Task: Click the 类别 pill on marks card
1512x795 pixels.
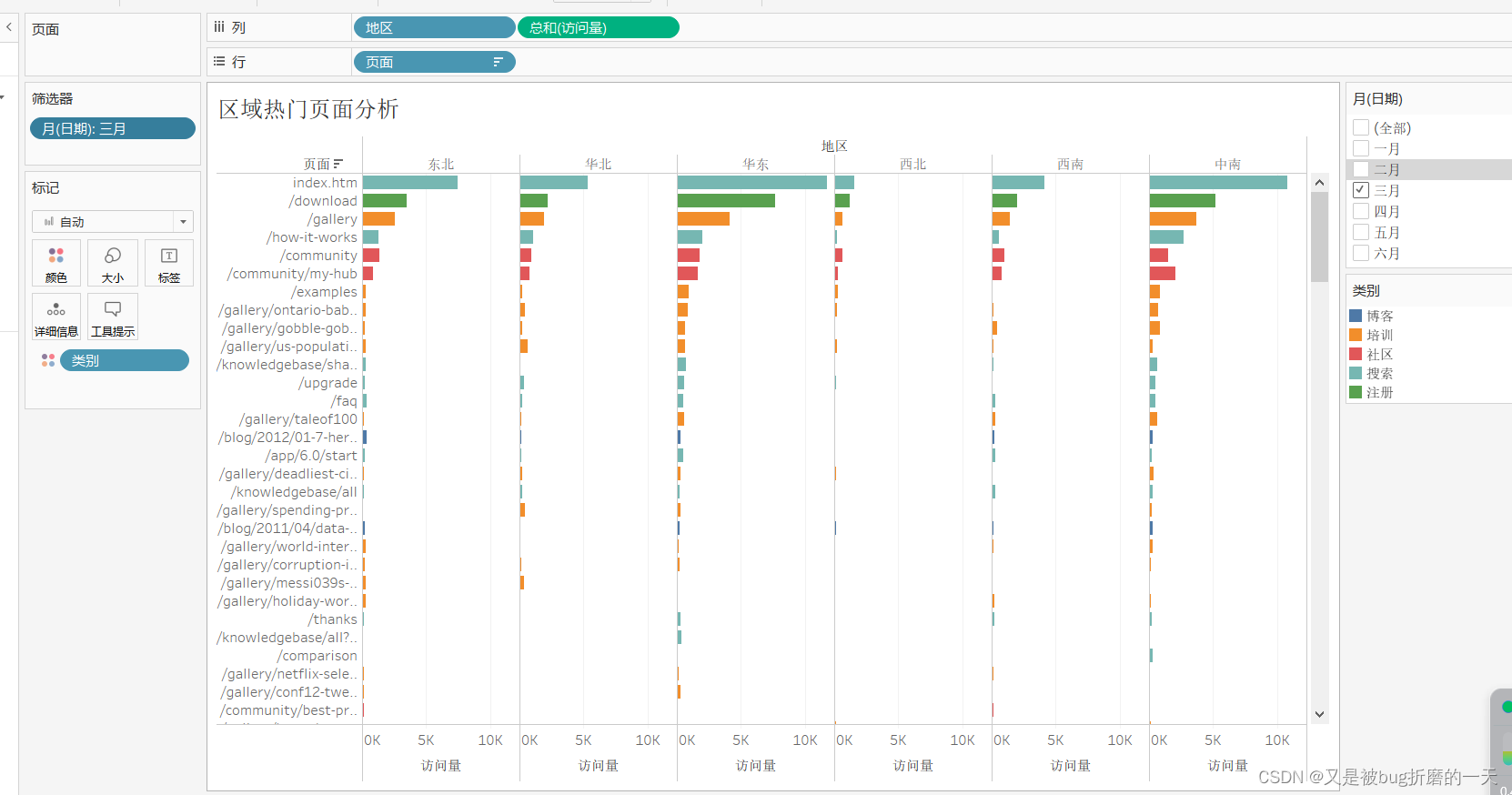Action: [125, 360]
